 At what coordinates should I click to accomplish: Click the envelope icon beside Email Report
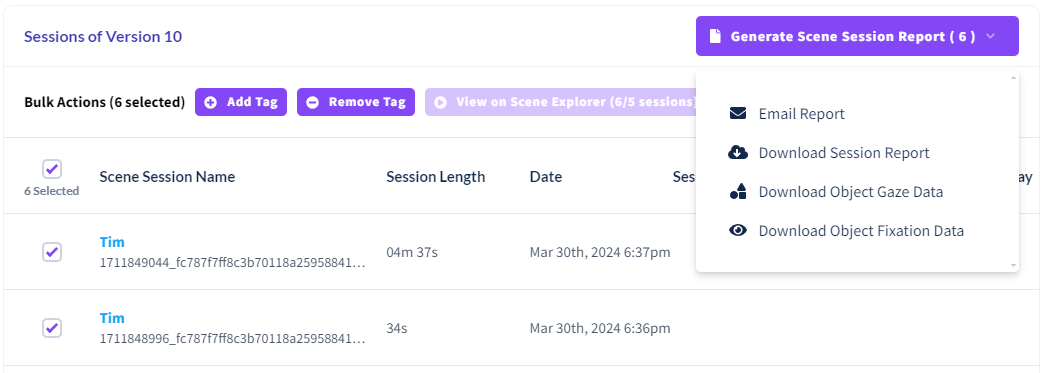[x=738, y=114]
